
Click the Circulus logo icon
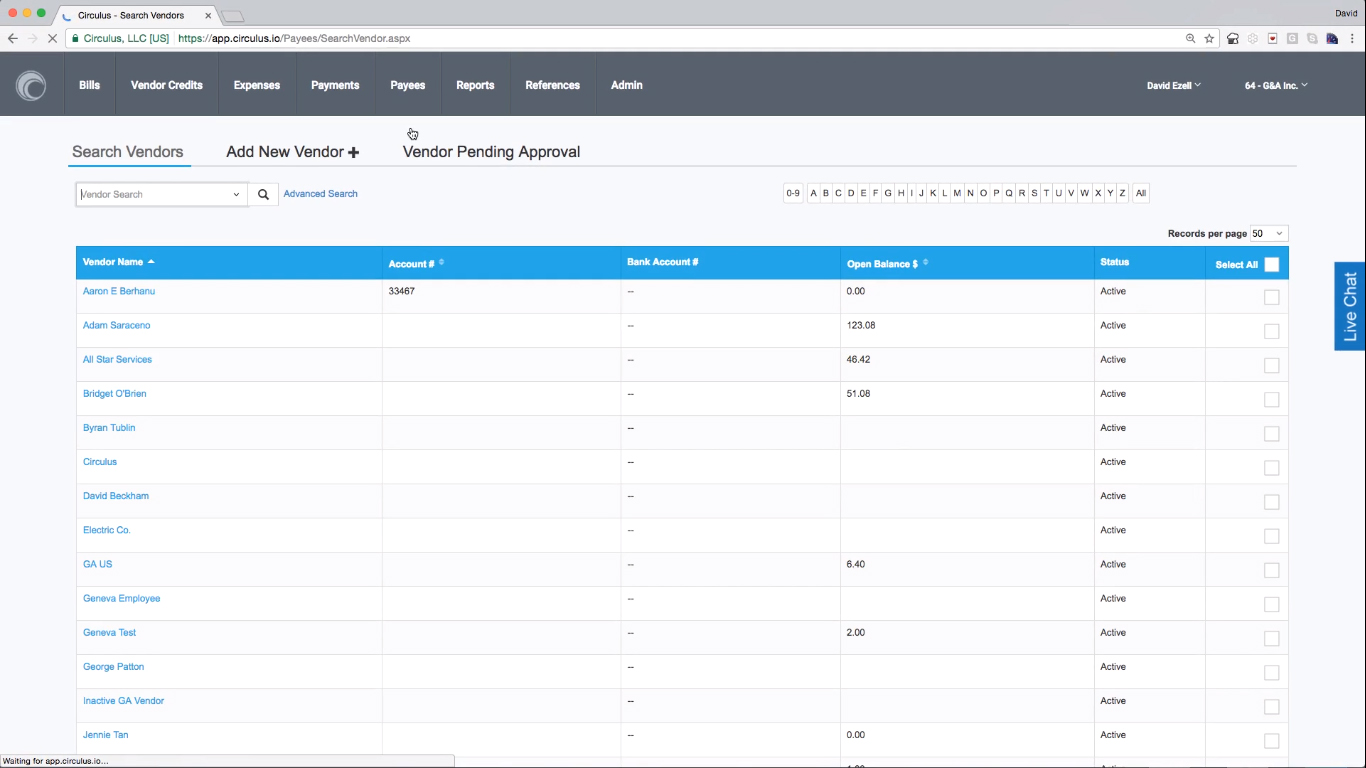[x=31, y=85]
